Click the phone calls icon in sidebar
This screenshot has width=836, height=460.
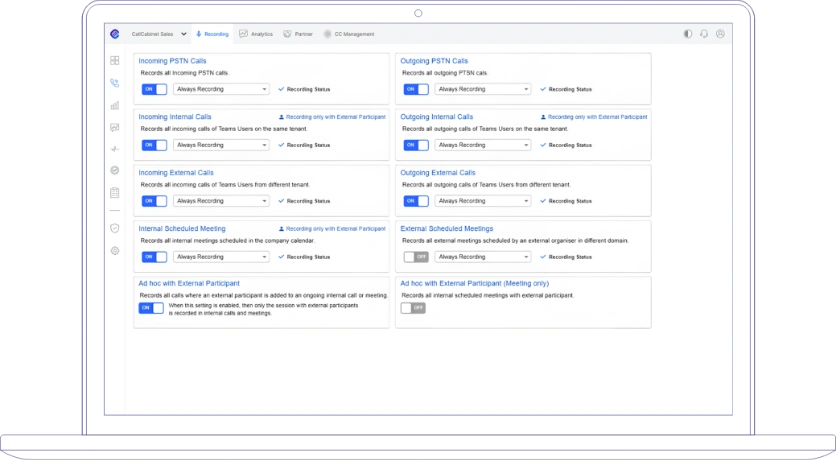(x=115, y=83)
